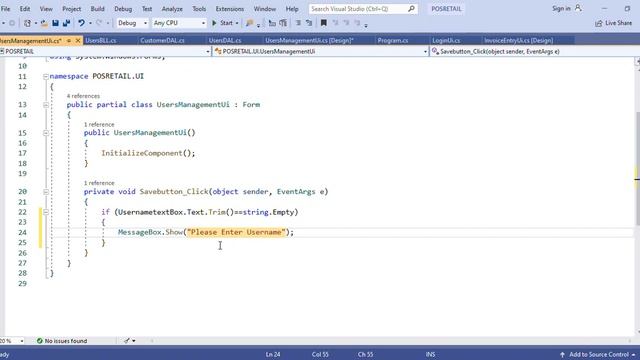Switch to the UsersBLL.cs tab
Screen dimensions: 640x360
pos(100,40)
